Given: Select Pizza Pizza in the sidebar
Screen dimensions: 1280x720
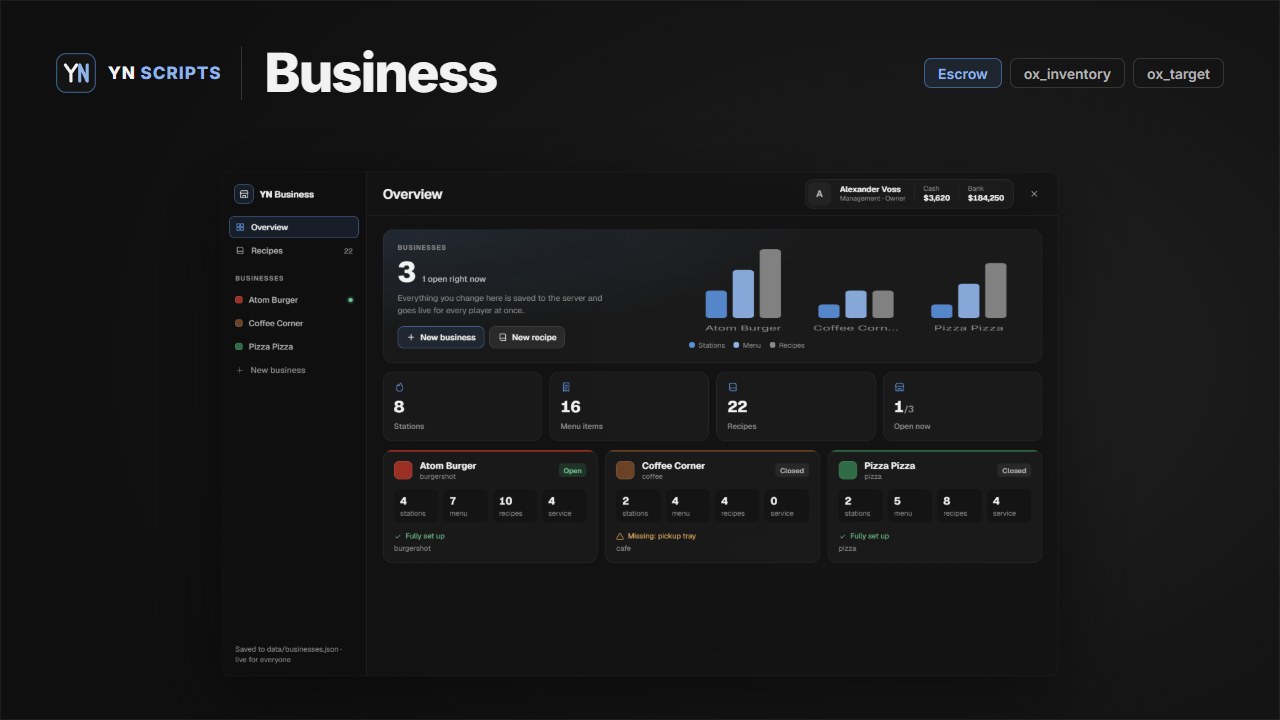Looking at the screenshot, I should 294,346.
